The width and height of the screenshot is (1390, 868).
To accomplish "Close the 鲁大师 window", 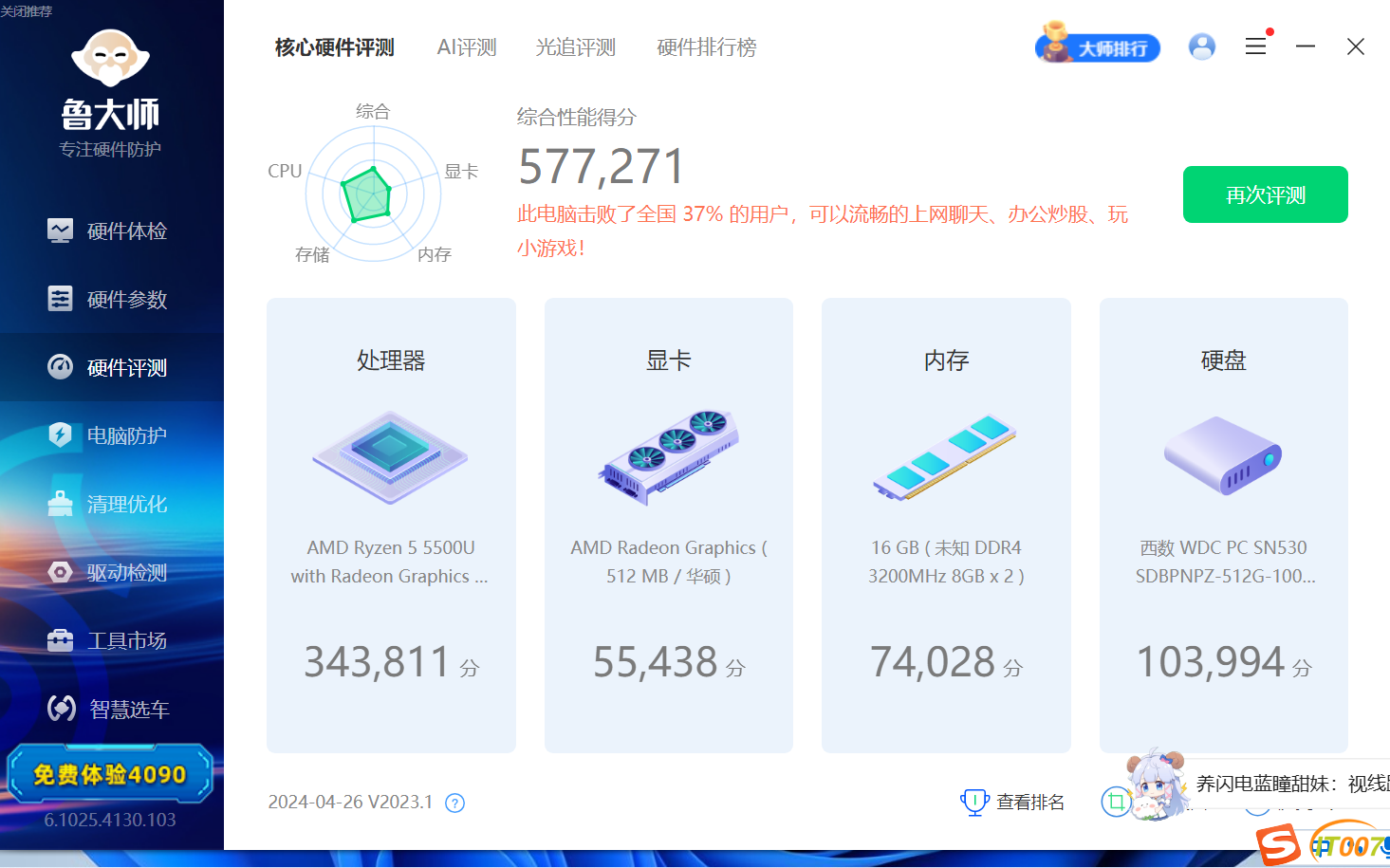I will click(1356, 46).
